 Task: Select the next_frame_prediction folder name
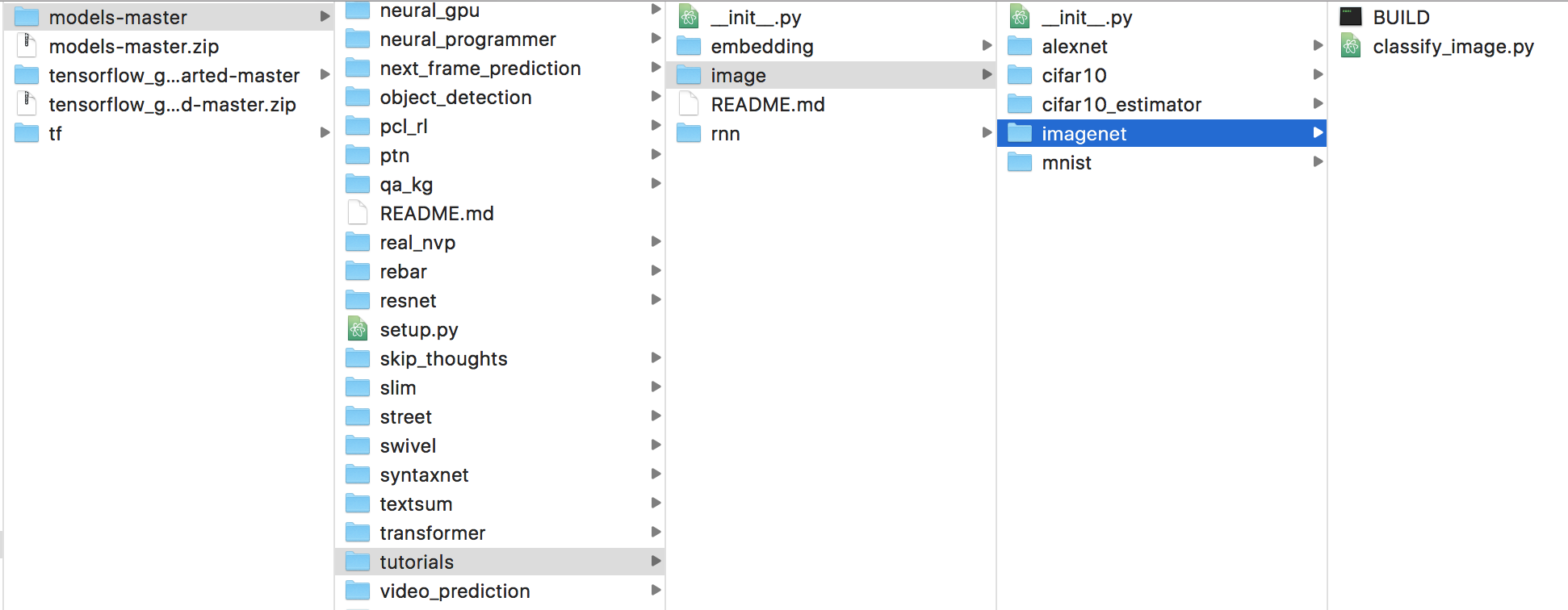pos(480,69)
